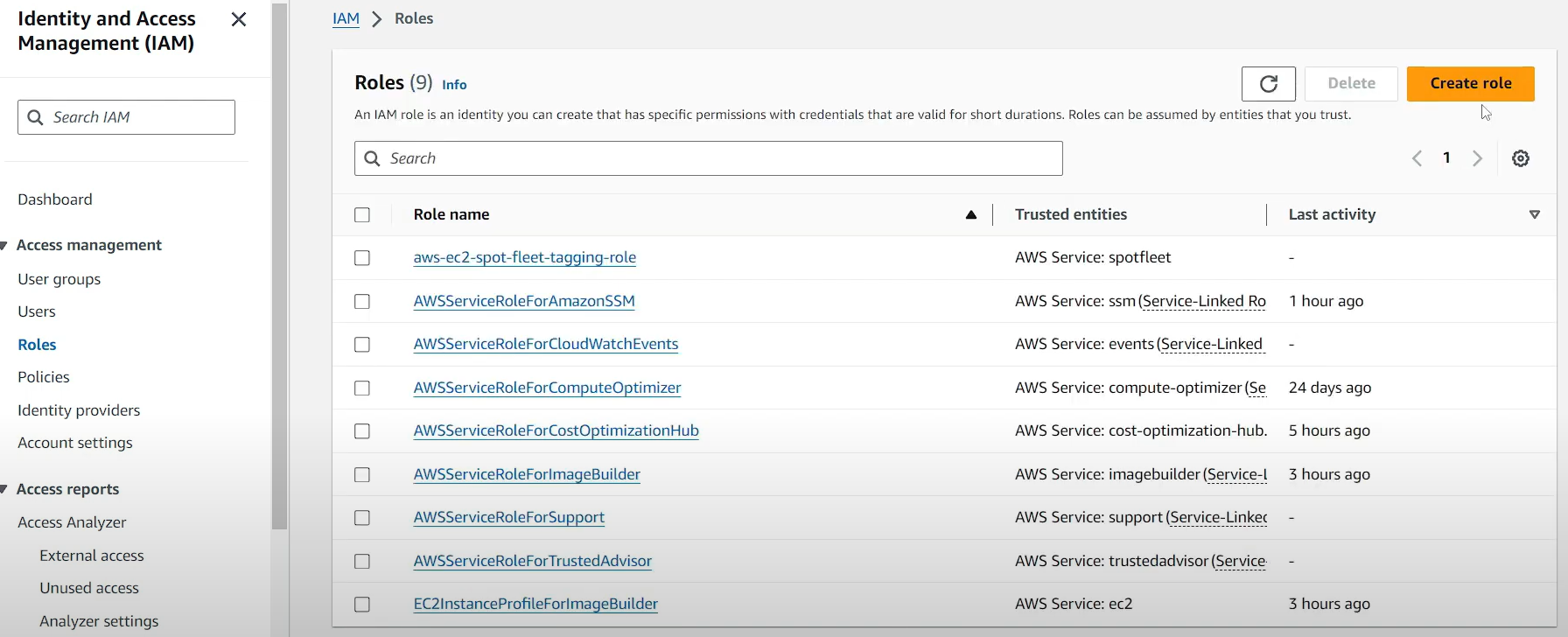The width and height of the screenshot is (1568, 637).
Task: Open ssm Service-Linked Role trusted entity link
Action: click(1202, 301)
